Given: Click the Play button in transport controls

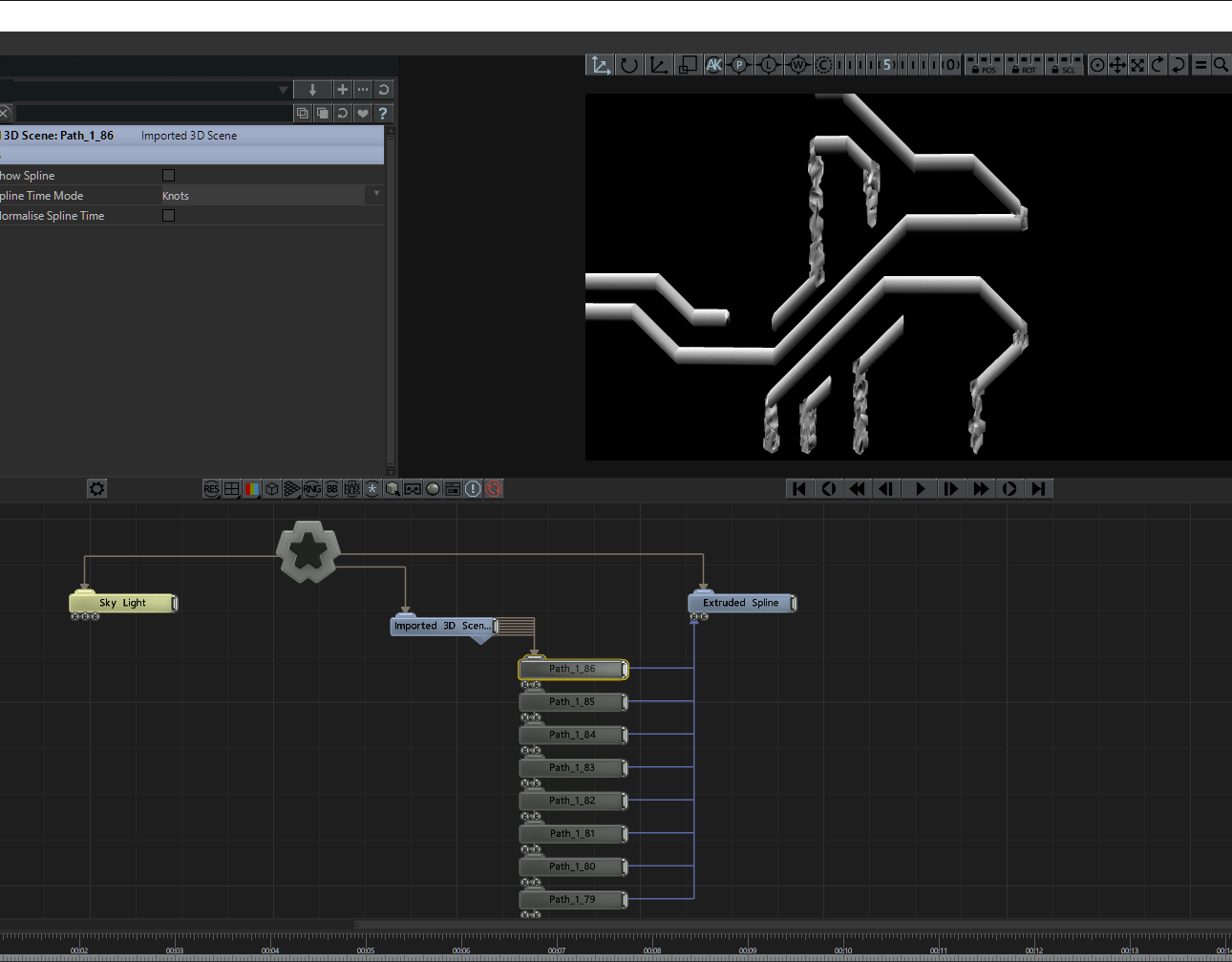Looking at the screenshot, I should 920,489.
